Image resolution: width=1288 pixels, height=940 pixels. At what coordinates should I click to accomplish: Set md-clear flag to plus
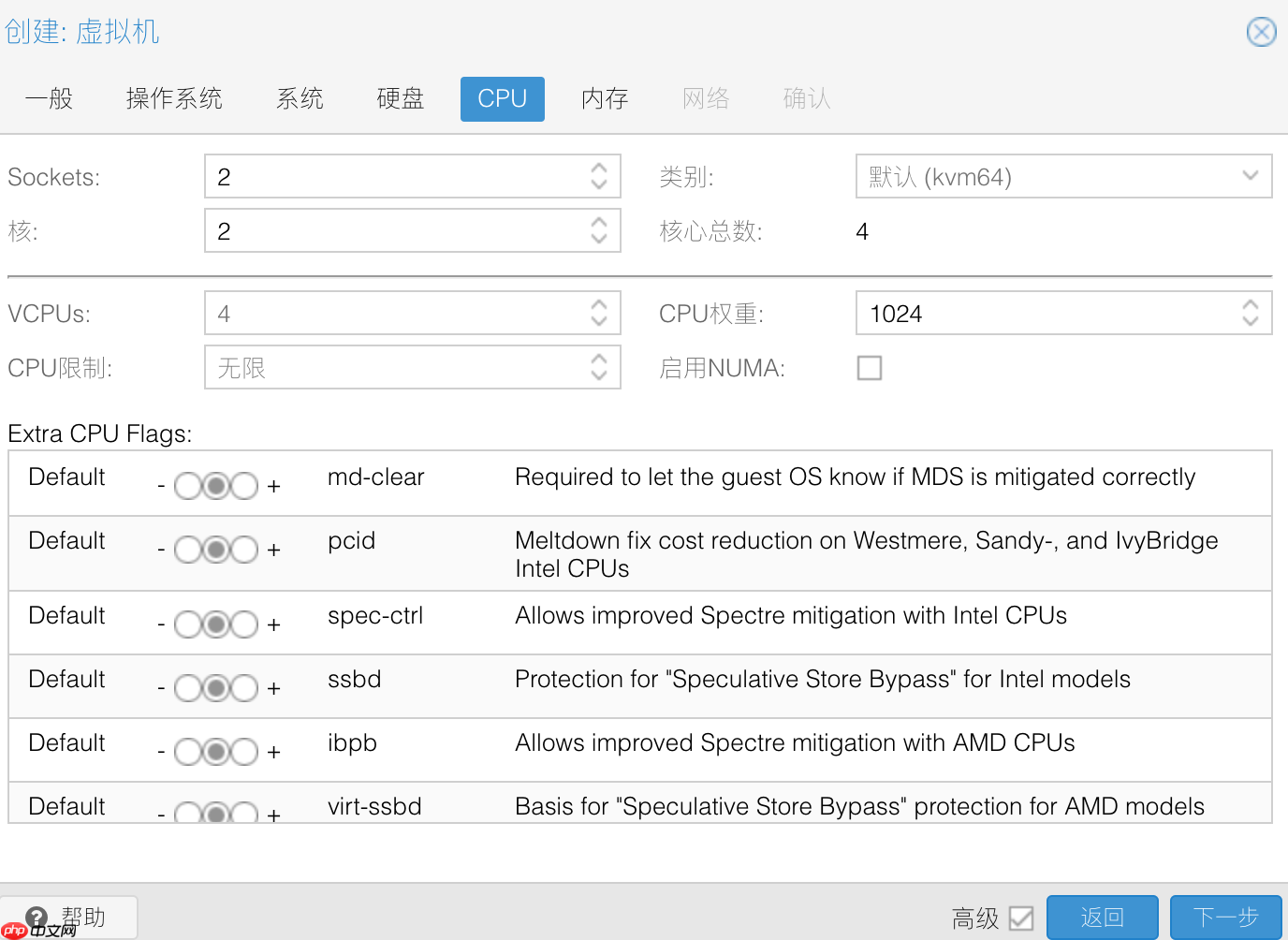[x=243, y=485]
